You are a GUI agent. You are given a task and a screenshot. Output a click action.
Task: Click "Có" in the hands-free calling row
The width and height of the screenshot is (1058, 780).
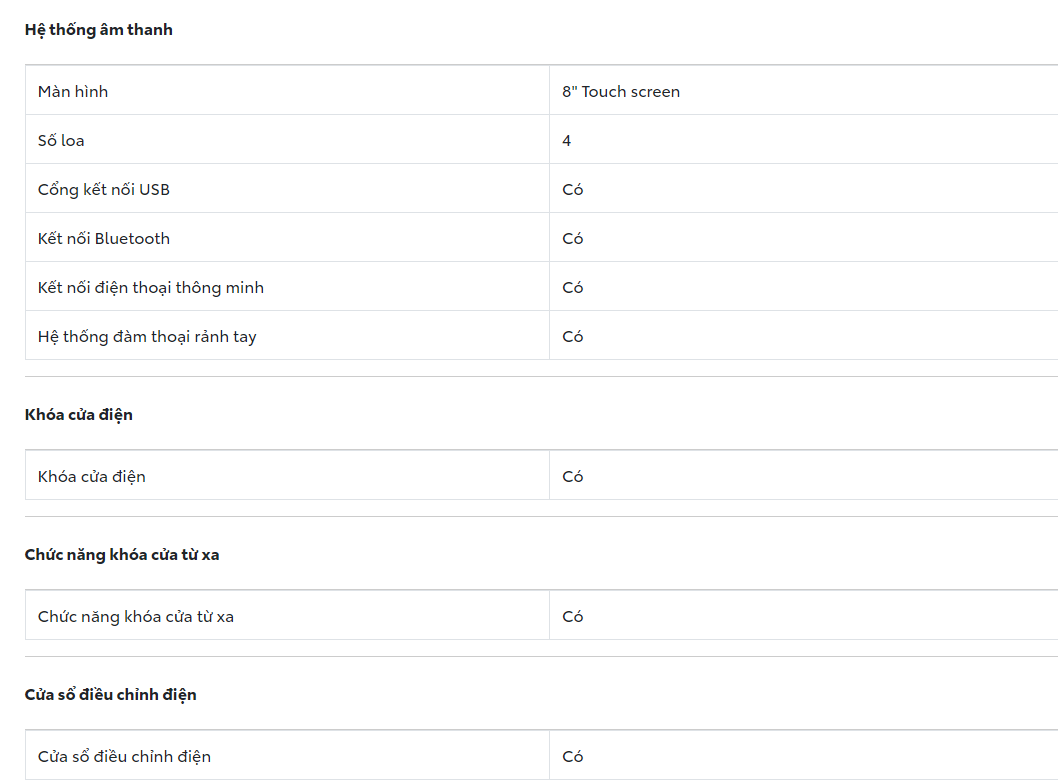click(x=573, y=337)
